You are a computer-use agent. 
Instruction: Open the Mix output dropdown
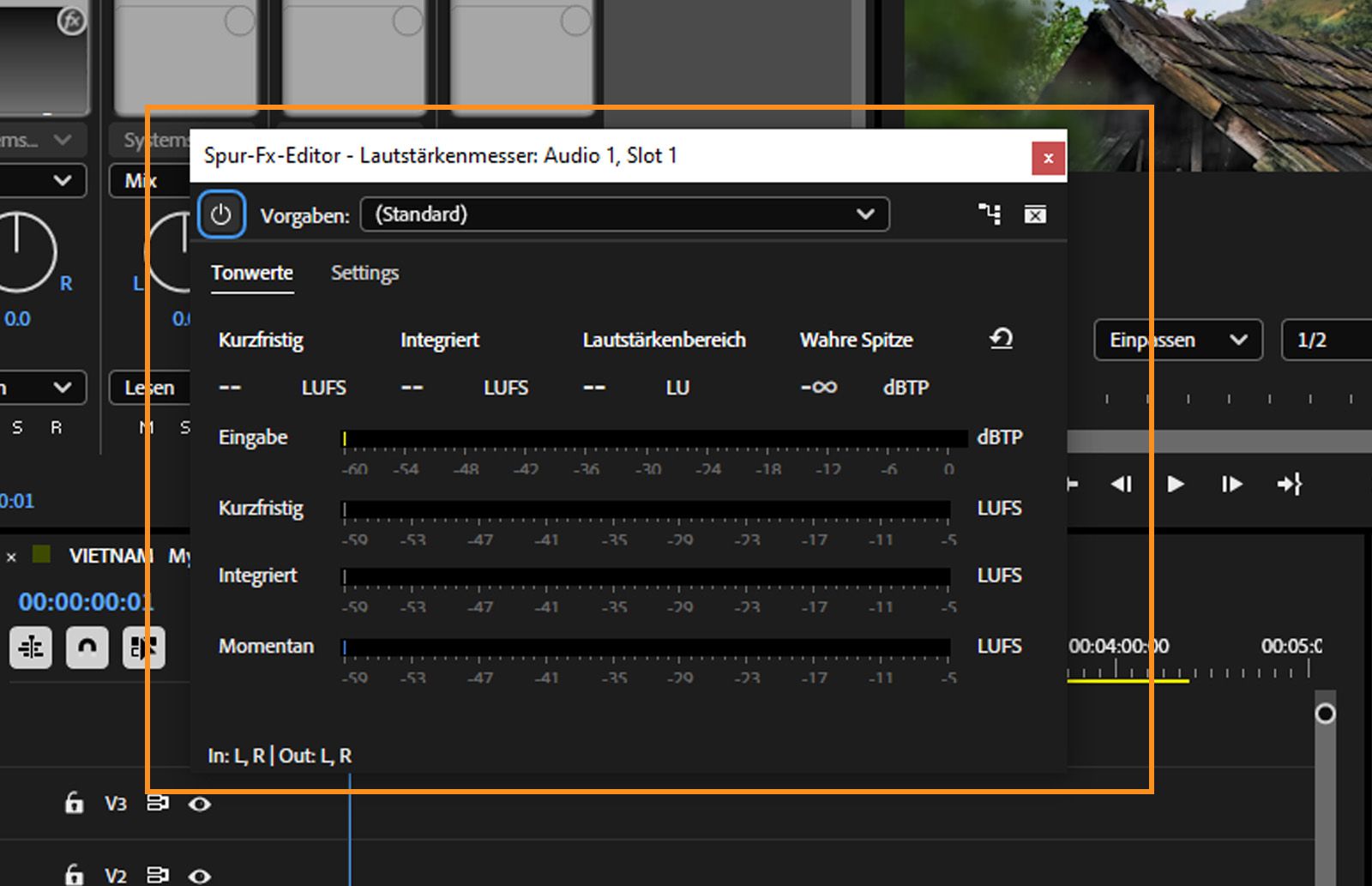[150, 180]
